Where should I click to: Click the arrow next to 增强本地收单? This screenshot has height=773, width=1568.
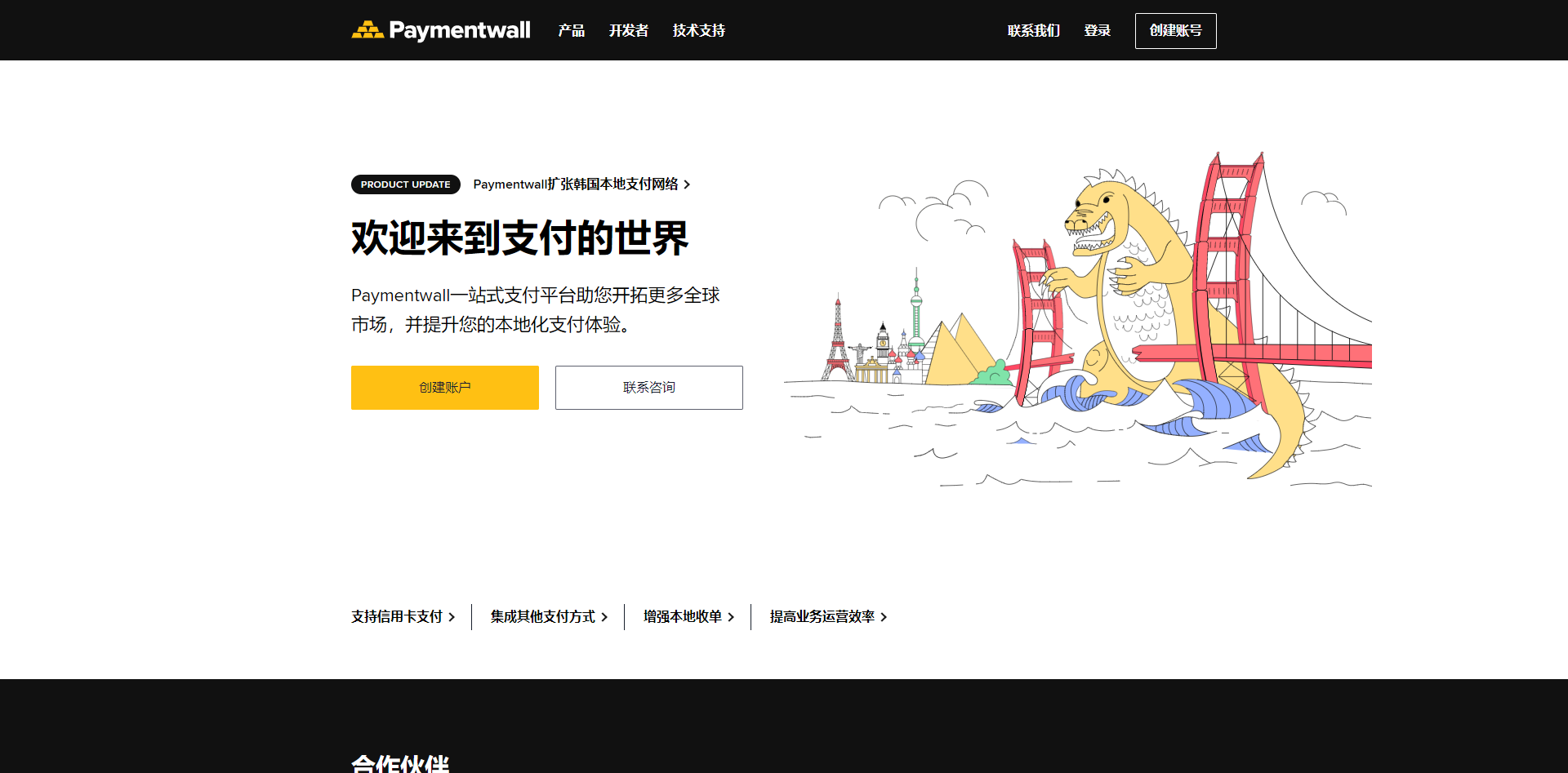pyautogui.click(x=731, y=617)
